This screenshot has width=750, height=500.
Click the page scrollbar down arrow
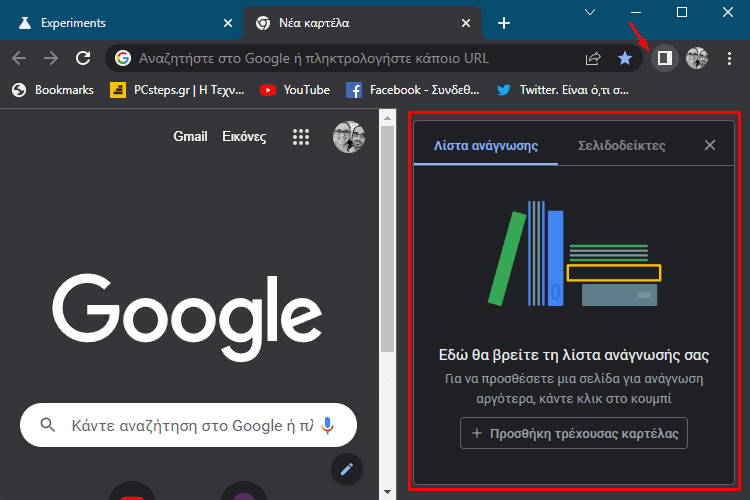[387, 491]
